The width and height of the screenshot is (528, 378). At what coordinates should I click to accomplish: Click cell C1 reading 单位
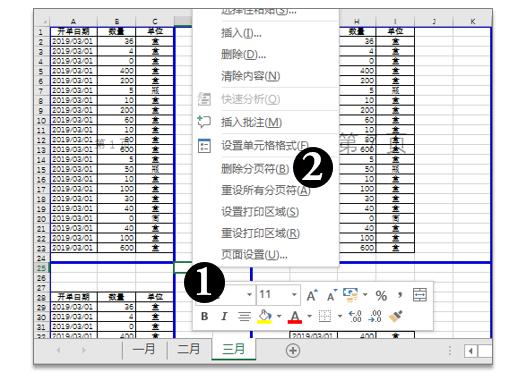(x=155, y=32)
